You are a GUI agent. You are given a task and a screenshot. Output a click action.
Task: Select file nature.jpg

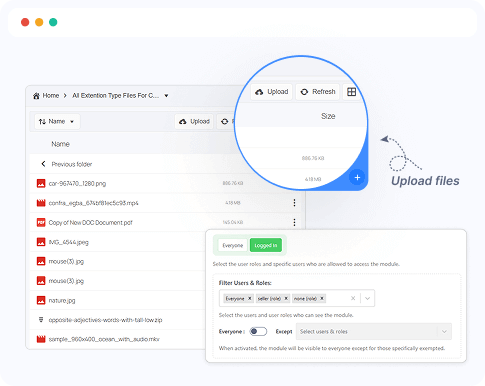[x=62, y=301]
